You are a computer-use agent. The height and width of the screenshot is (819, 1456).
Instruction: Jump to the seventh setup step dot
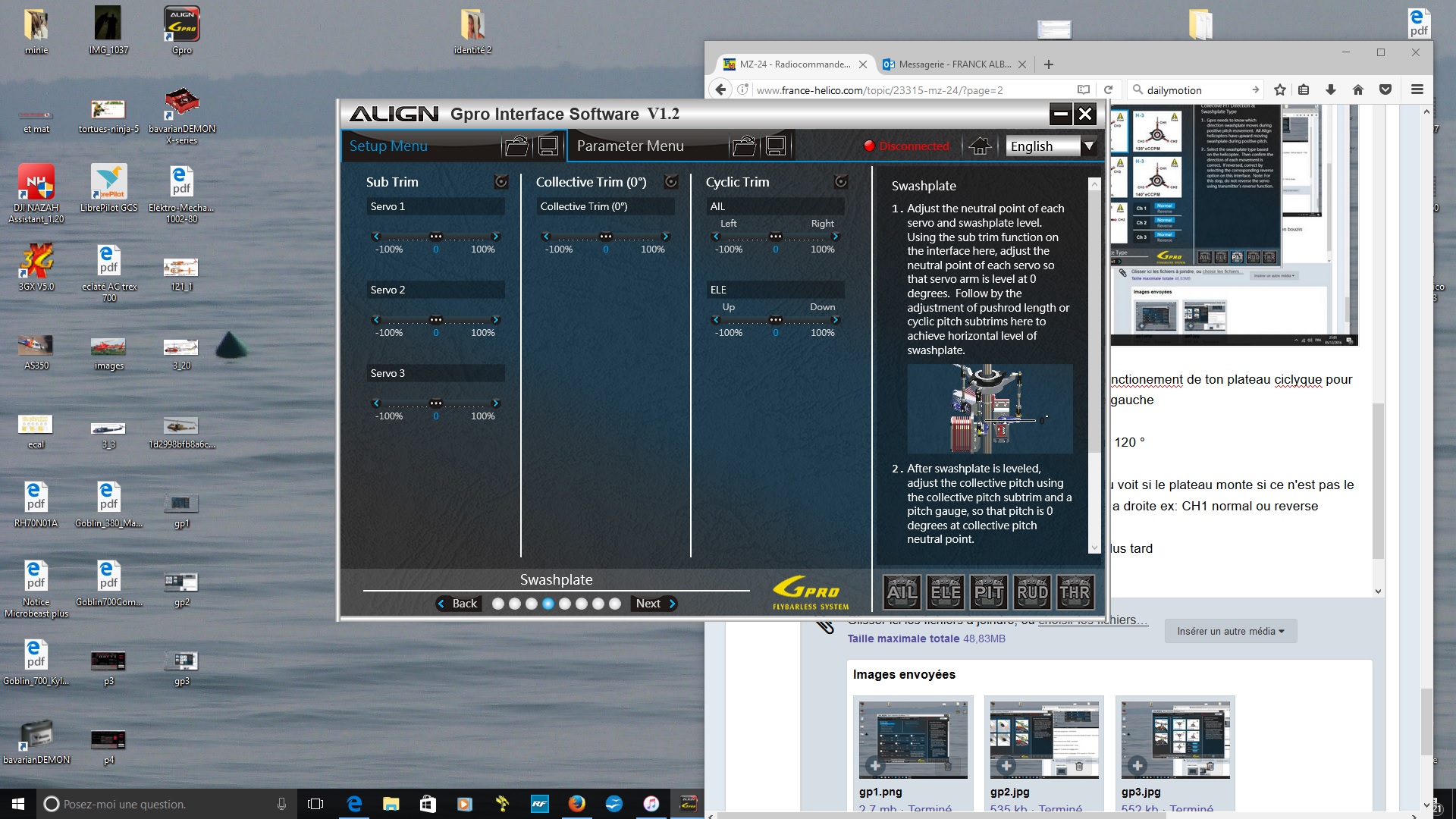pyautogui.click(x=598, y=604)
